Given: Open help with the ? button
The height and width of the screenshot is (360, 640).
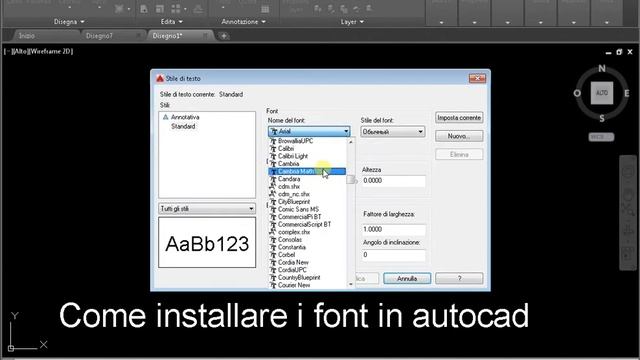Looking at the screenshot, I should [459, 278].
